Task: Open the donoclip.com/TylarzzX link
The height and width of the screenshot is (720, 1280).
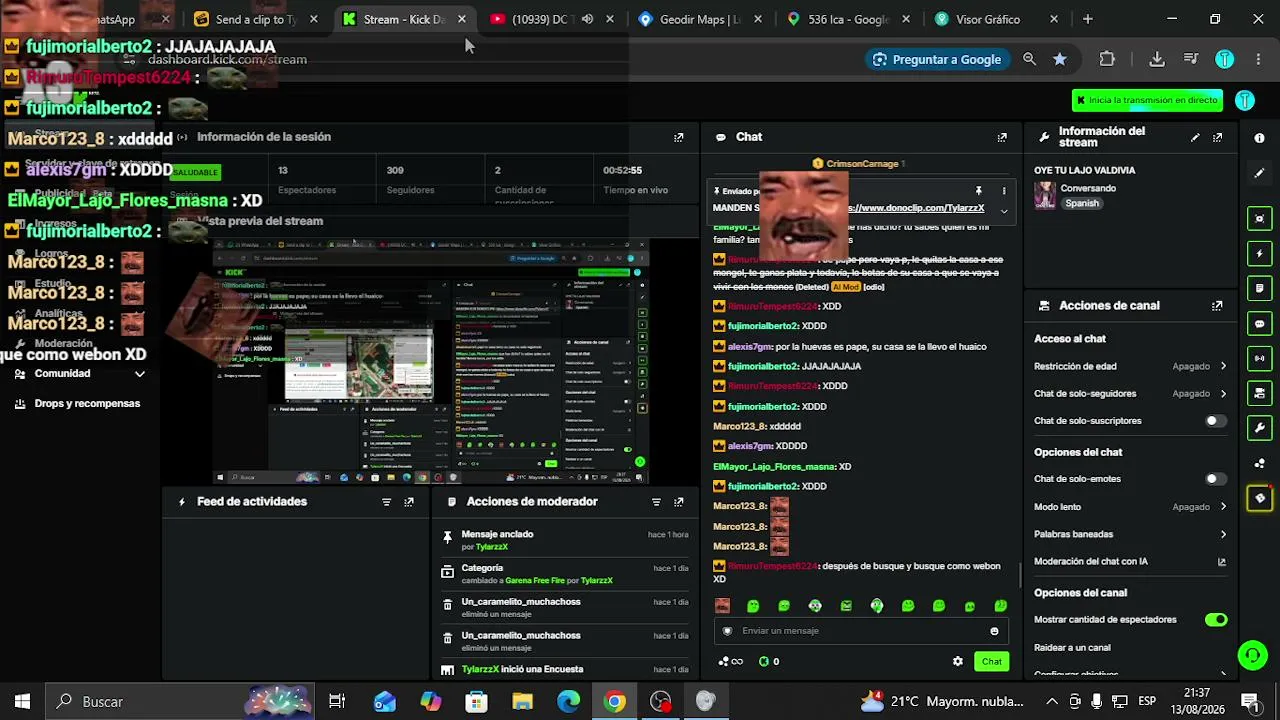Action: 917,208
